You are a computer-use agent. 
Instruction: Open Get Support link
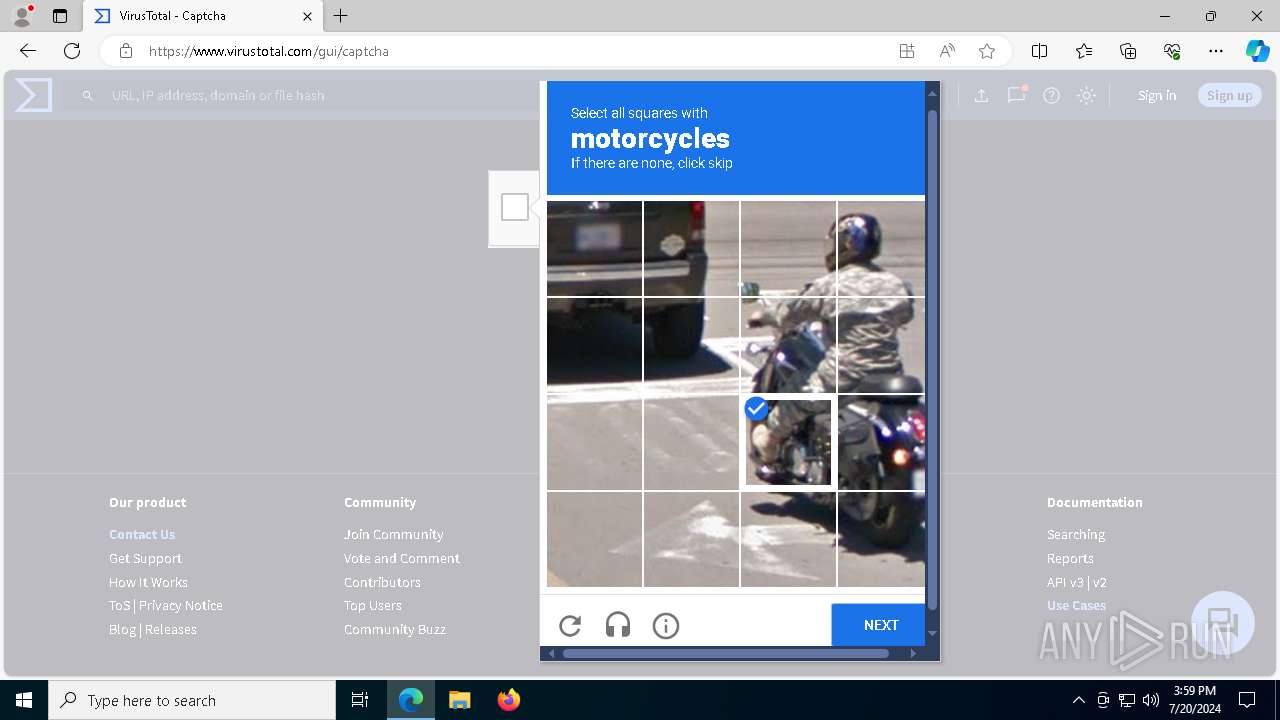click(145, 558)
